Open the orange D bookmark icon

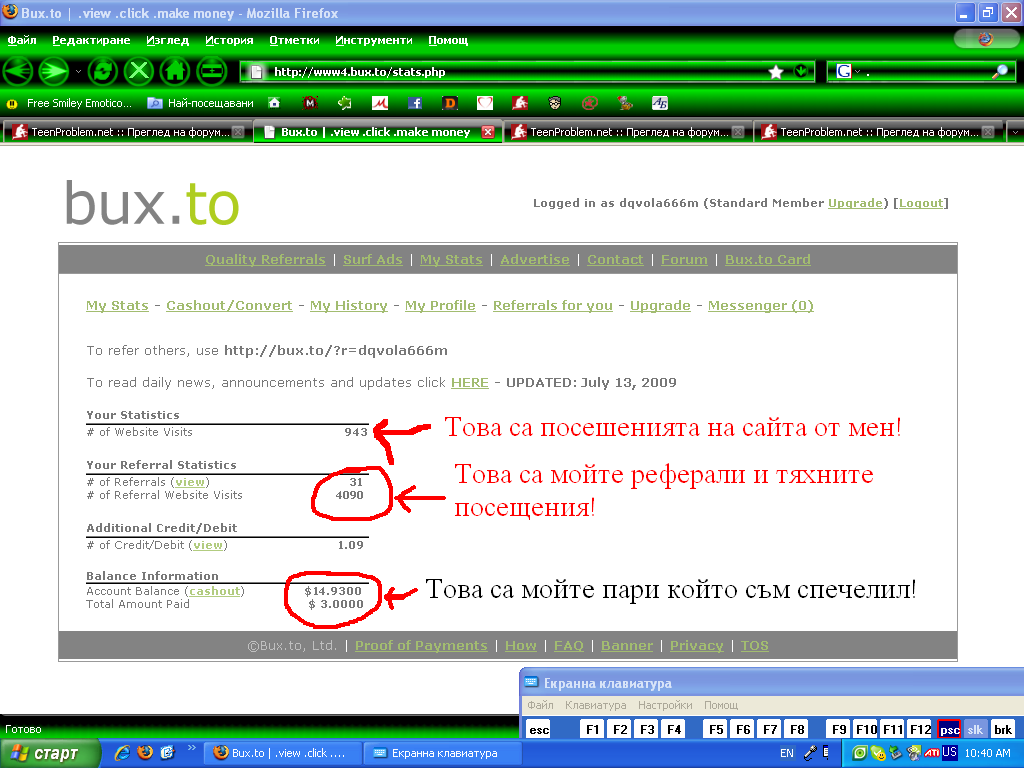click(449, 103)
